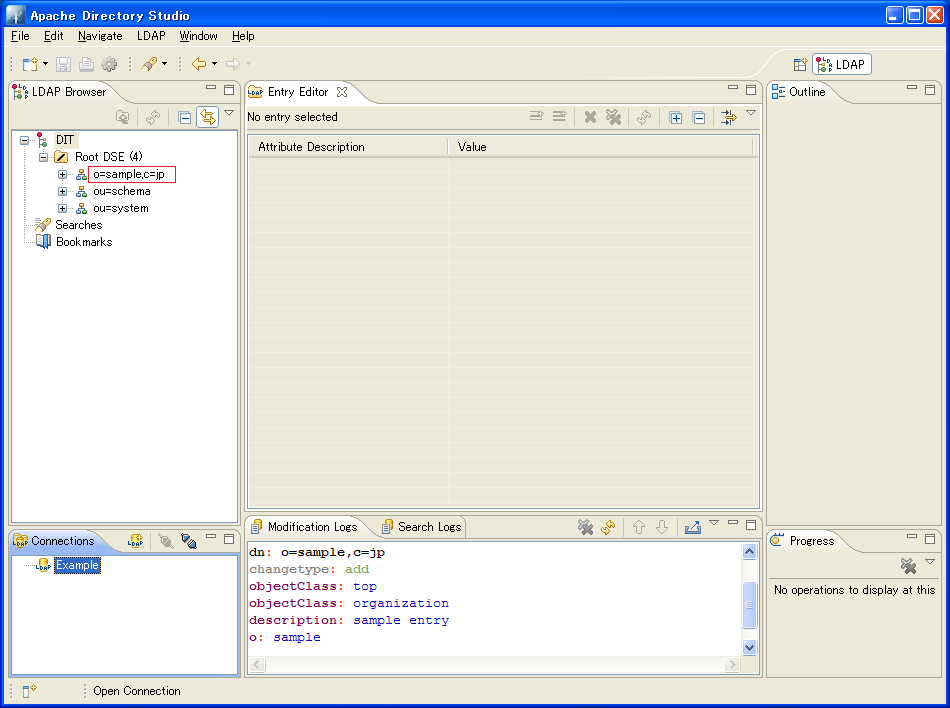
Task: Open the Navigate menu
Action: click(100, 36)
